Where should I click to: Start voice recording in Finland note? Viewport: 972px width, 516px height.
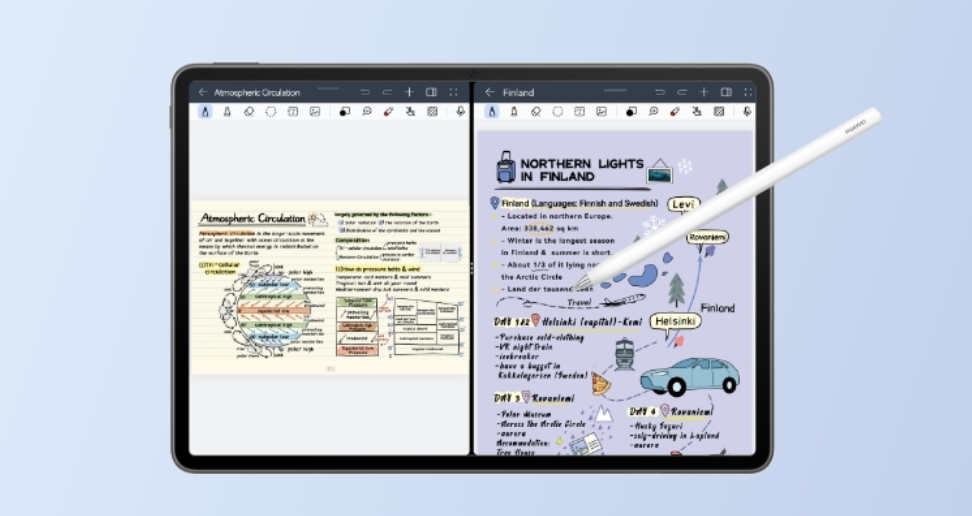click(x=748, y=112)
